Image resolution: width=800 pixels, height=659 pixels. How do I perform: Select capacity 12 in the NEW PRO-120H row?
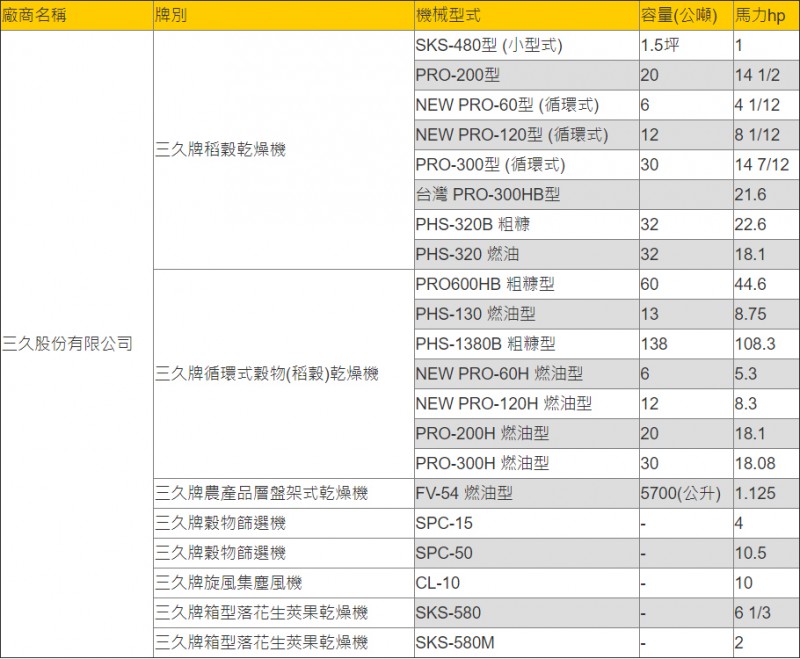pyautogui.click(x=686, y=403)
